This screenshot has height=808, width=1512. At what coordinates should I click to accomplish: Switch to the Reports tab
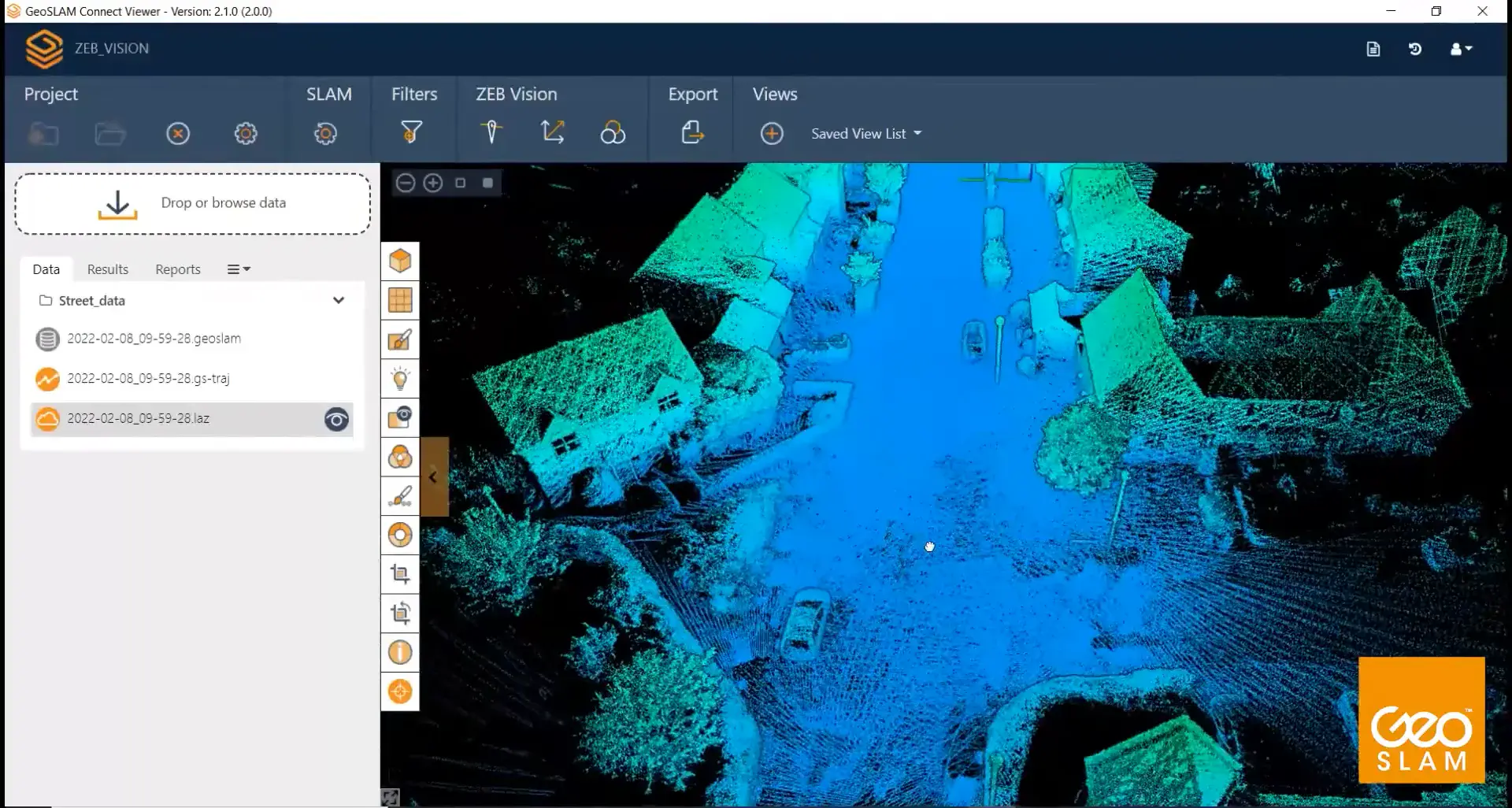pyautogui.click(x=177, y=269)
